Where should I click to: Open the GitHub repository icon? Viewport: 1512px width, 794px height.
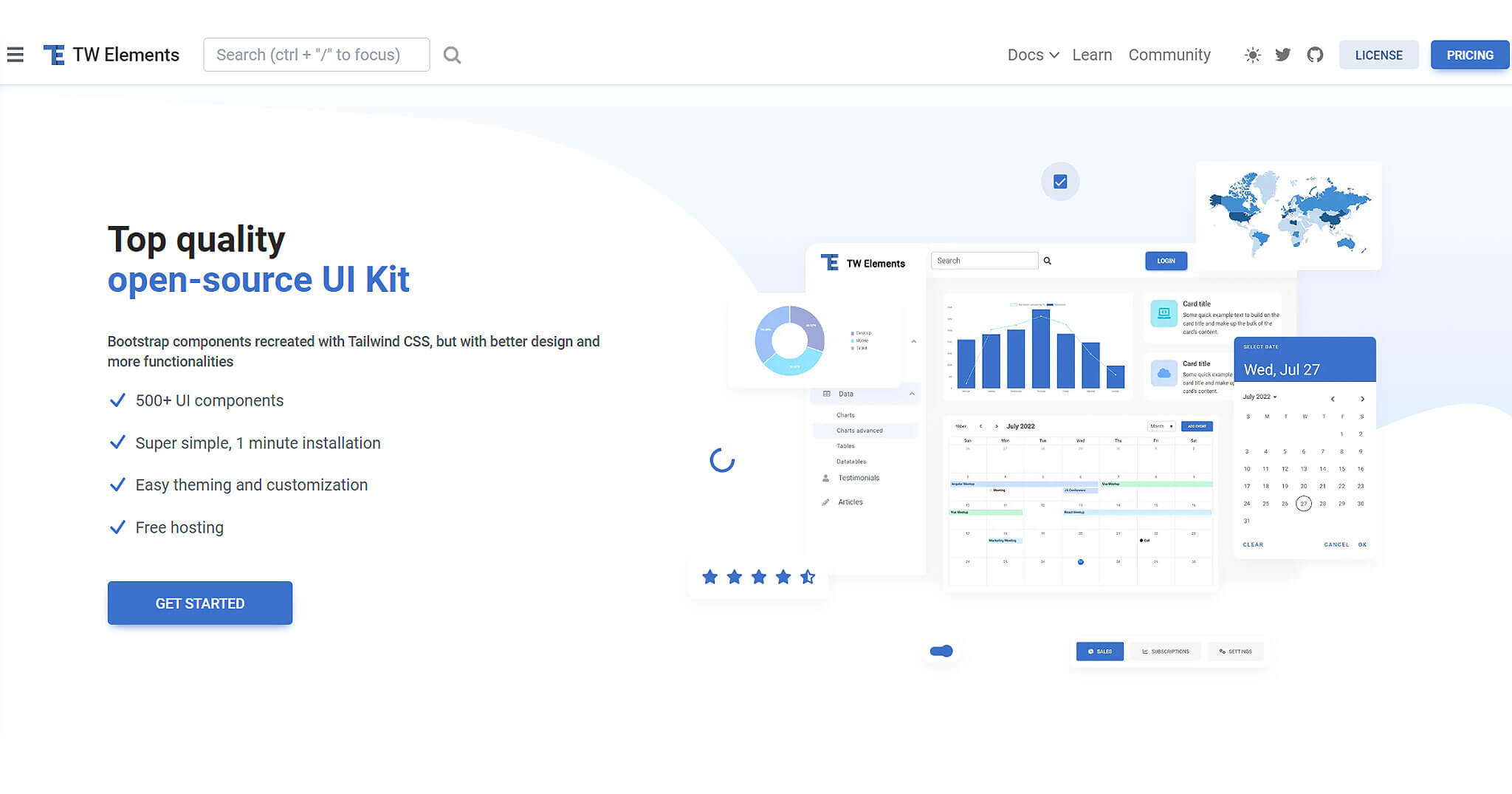(1315, 55)
